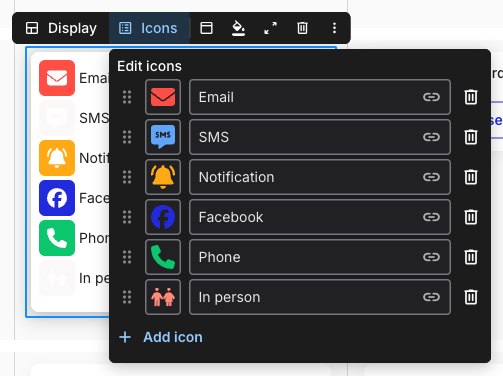Click the 'Edit icons' panel heading

(149, 66)
